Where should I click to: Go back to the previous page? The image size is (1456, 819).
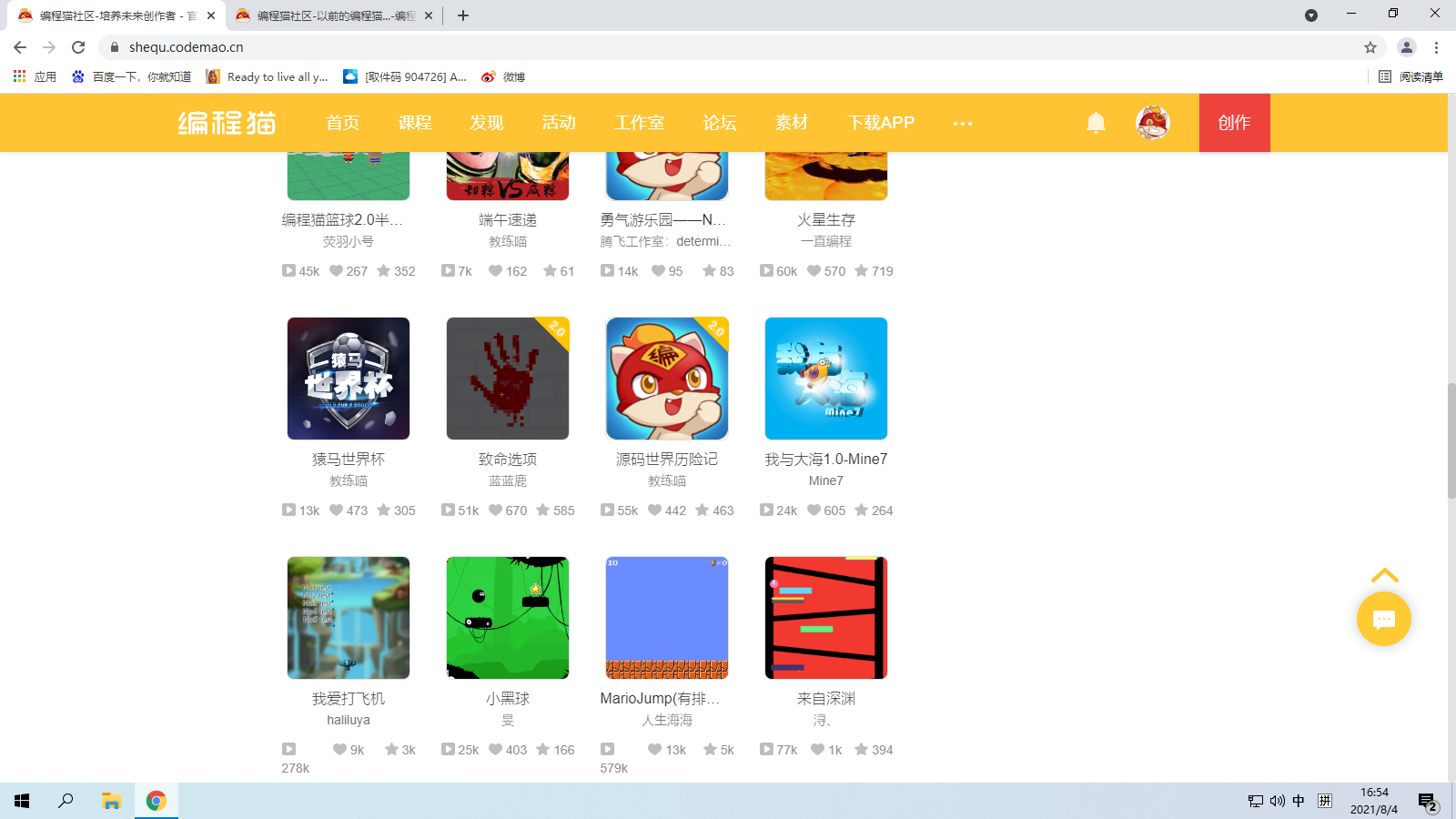pos(20,47)
